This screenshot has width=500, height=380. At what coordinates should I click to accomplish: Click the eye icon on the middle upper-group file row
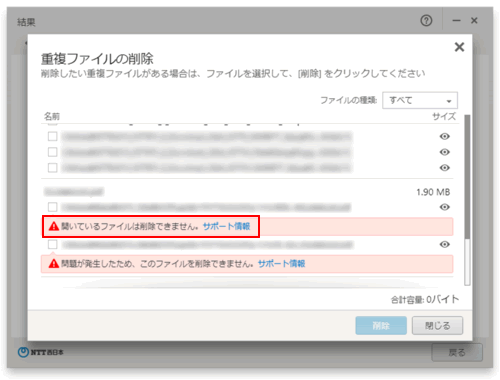point(444,152)
